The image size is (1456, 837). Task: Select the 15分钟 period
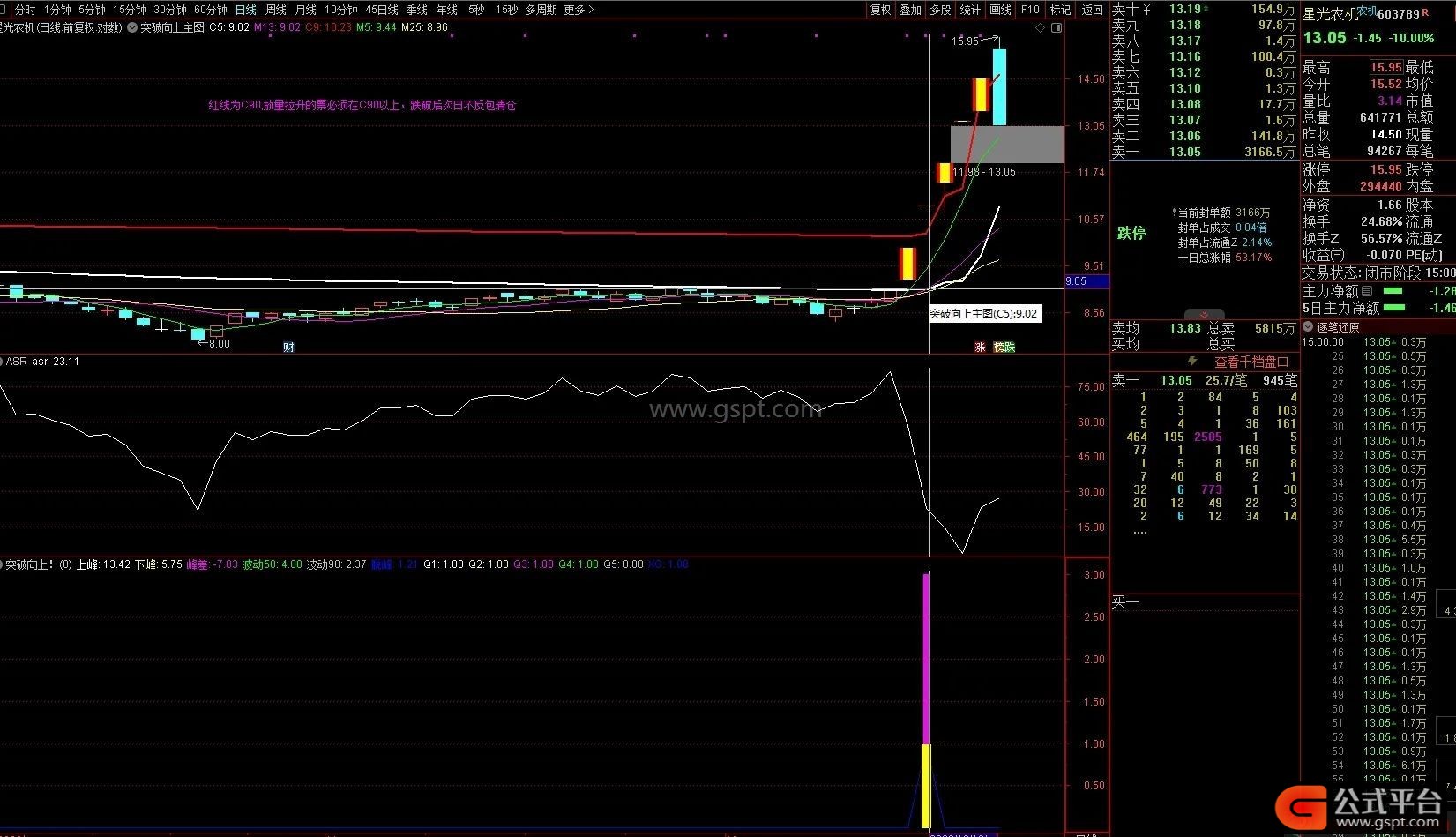(130, 10)
